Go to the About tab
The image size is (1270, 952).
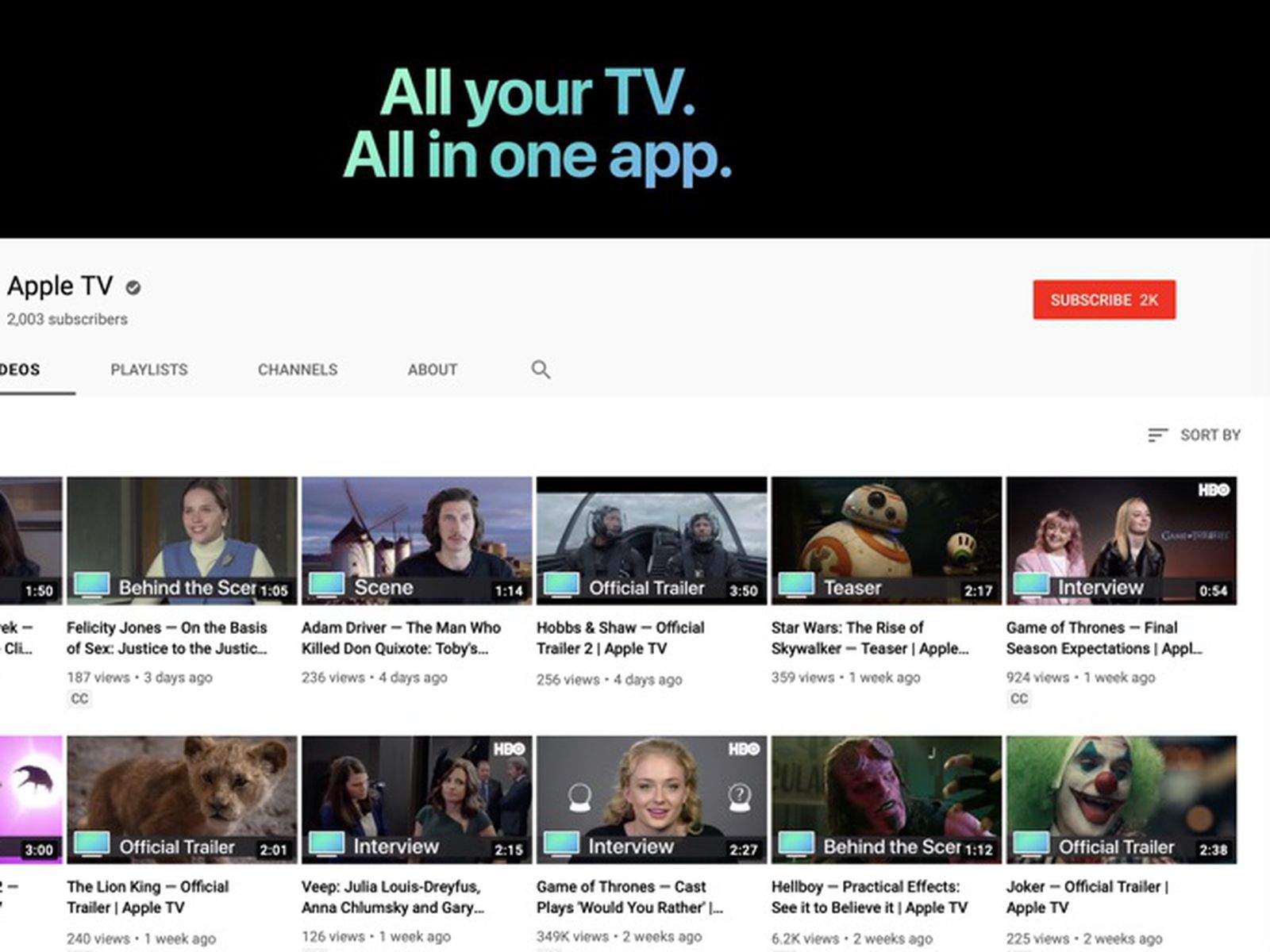(433, 370)
